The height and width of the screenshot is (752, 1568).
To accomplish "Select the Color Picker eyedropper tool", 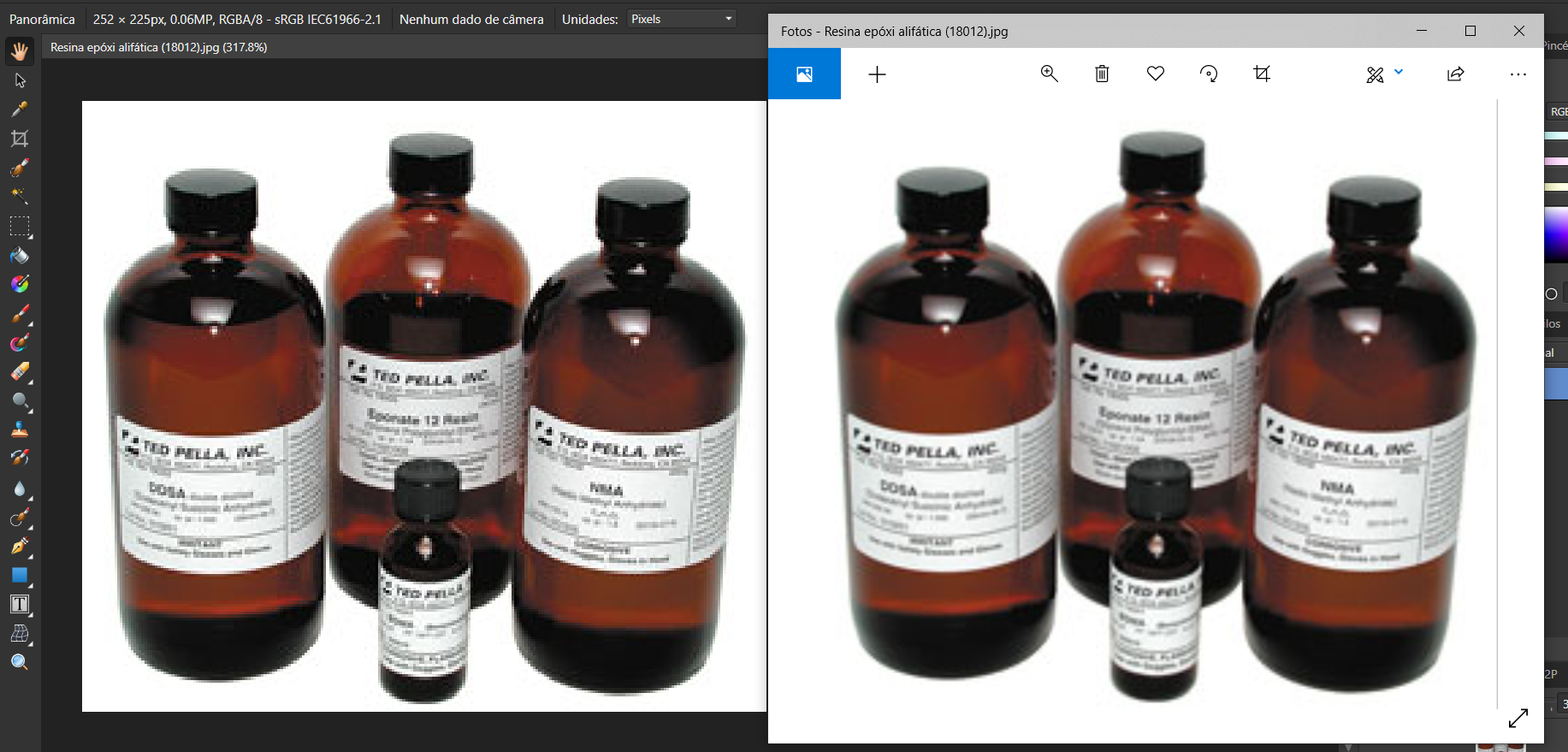I will click(x=20, y=110).
